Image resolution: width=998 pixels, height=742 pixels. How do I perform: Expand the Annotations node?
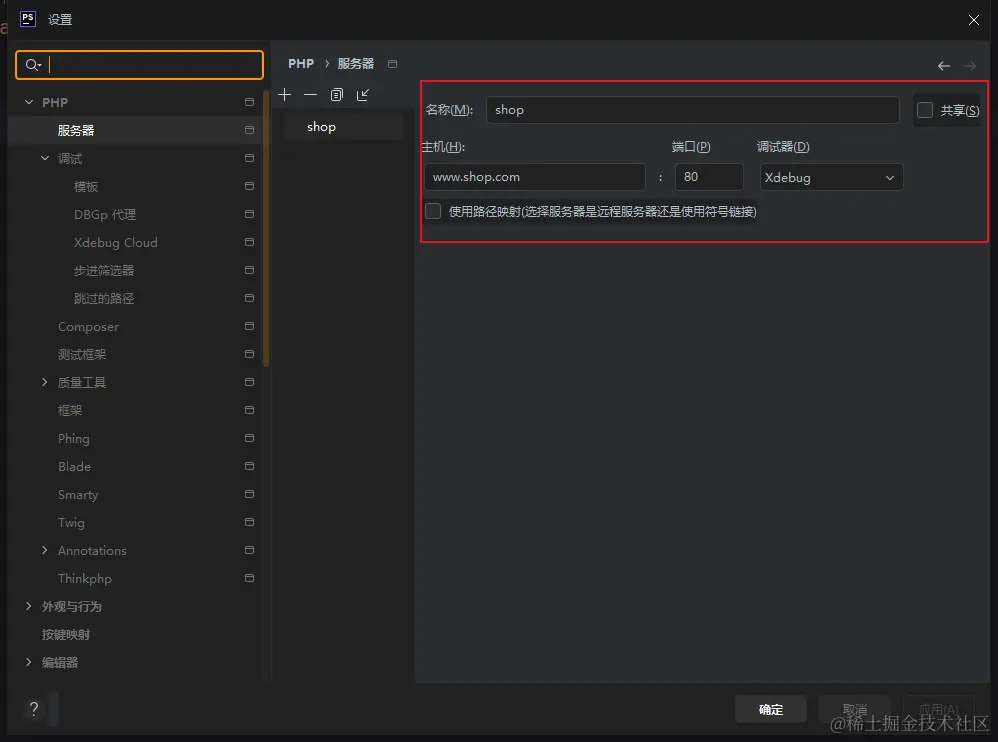tap(45, 550)
